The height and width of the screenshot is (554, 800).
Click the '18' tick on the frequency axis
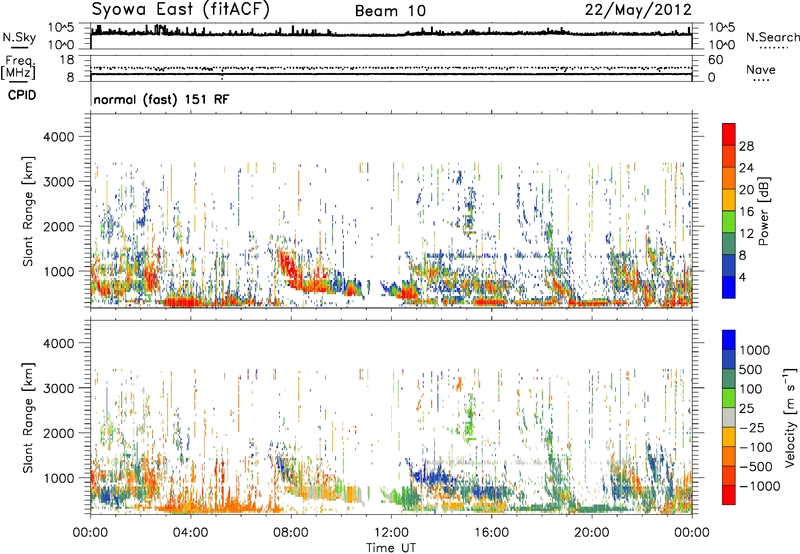coord(67,60)
